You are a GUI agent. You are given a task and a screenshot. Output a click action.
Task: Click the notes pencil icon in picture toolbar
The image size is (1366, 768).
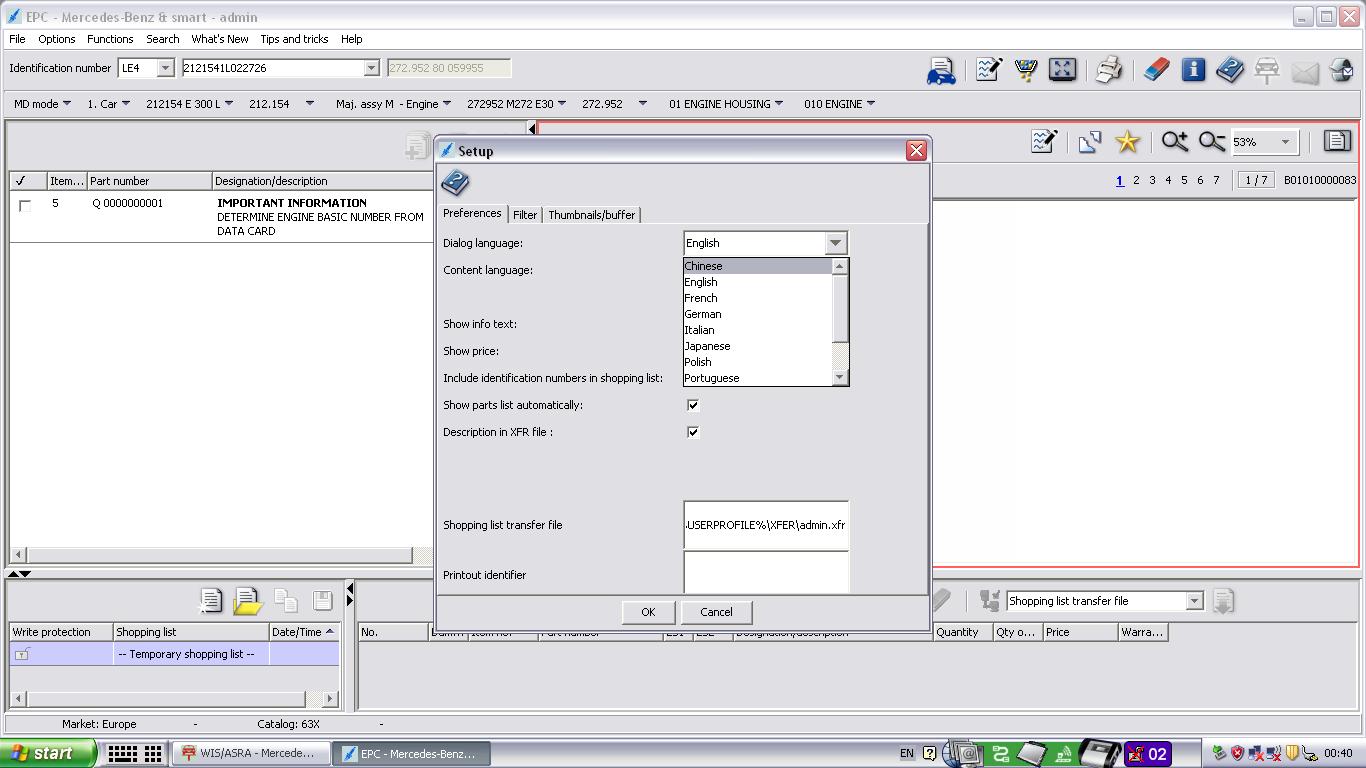(x=1043, y=142)
